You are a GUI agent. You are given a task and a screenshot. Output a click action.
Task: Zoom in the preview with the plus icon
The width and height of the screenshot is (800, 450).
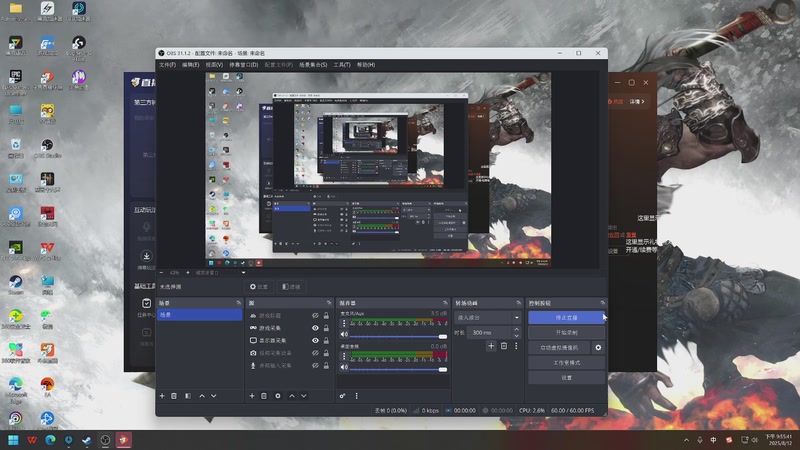188,273
